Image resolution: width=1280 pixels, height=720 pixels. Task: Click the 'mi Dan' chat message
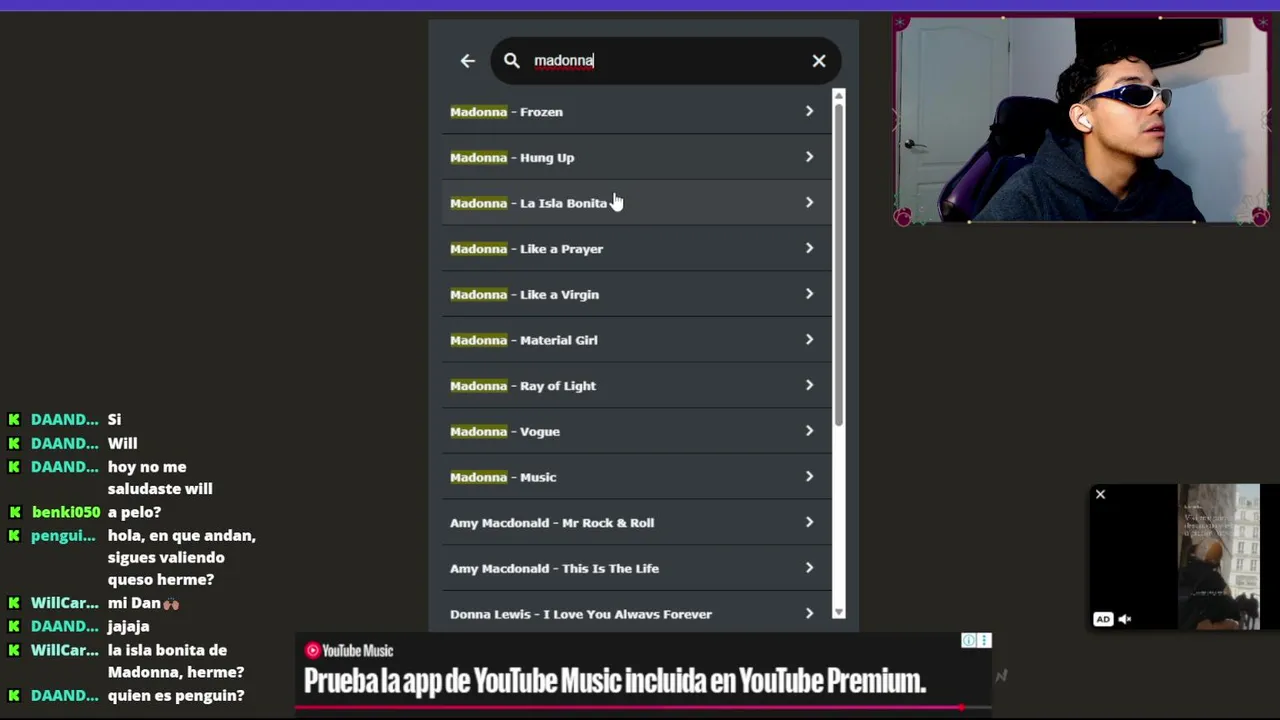143,603
